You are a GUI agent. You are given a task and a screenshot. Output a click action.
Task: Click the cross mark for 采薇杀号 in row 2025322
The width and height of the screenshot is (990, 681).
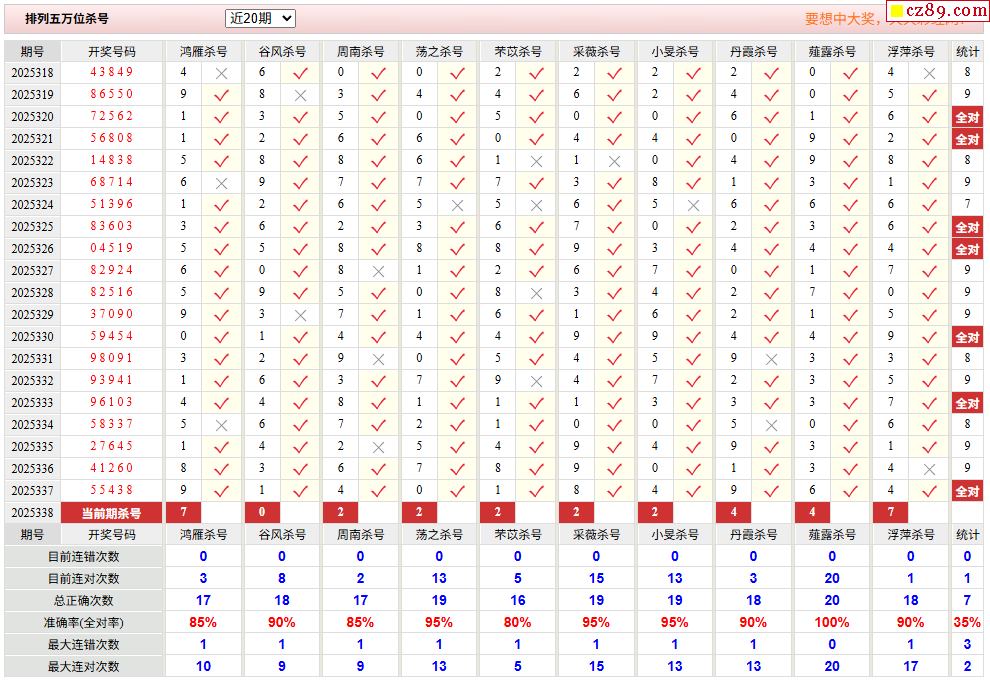pyautogui.click(x=614, y=161)
